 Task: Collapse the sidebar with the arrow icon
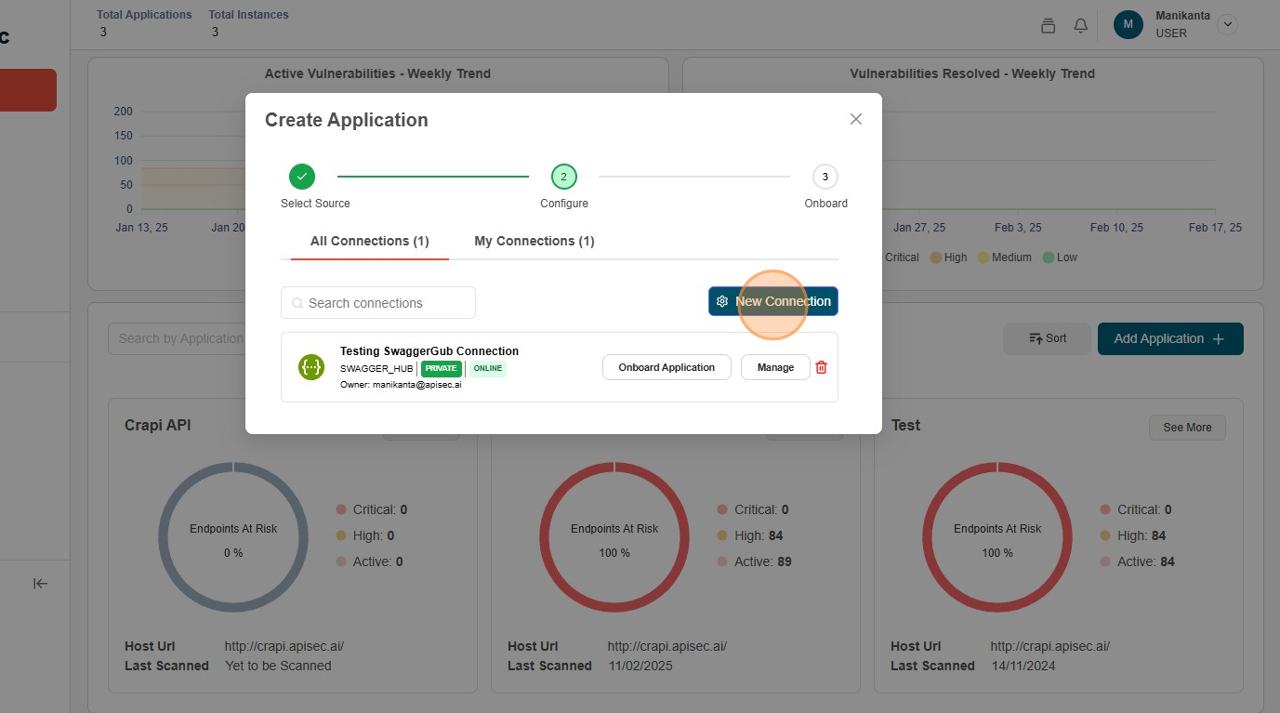[x=40, y=583]
